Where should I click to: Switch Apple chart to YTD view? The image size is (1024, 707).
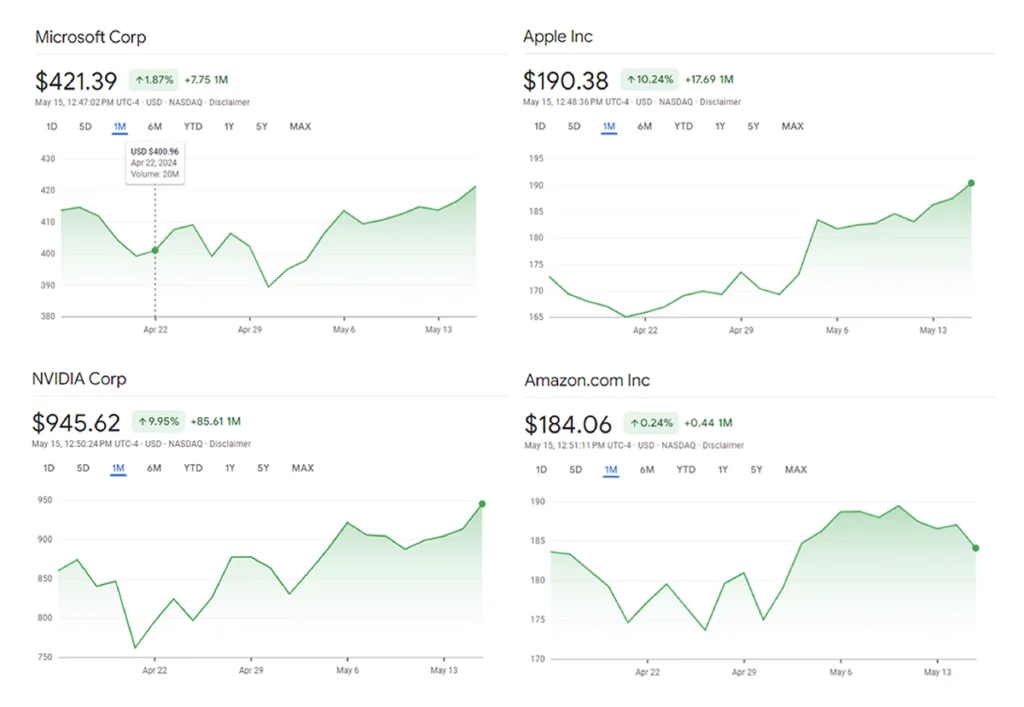click(683, 126)
